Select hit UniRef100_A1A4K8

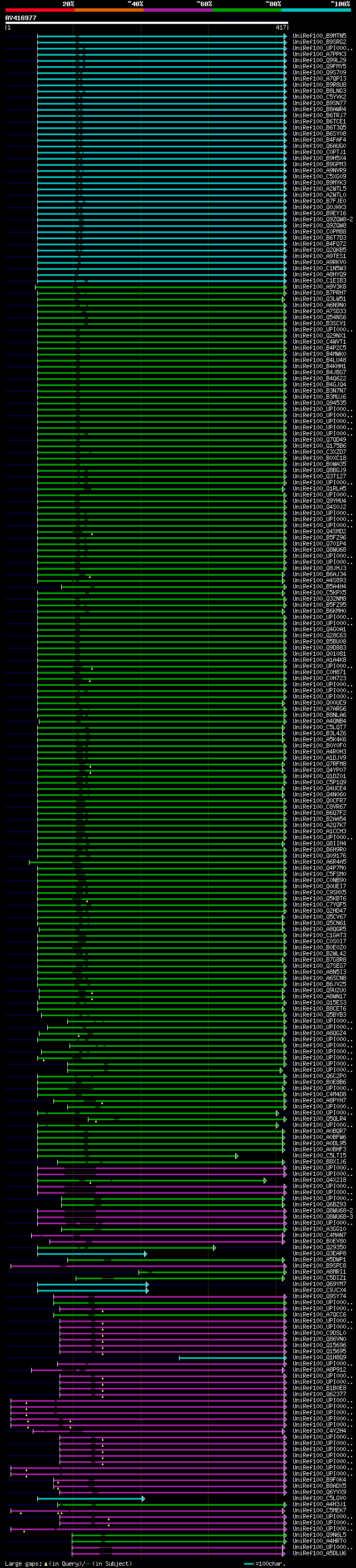tap(319, 660)
